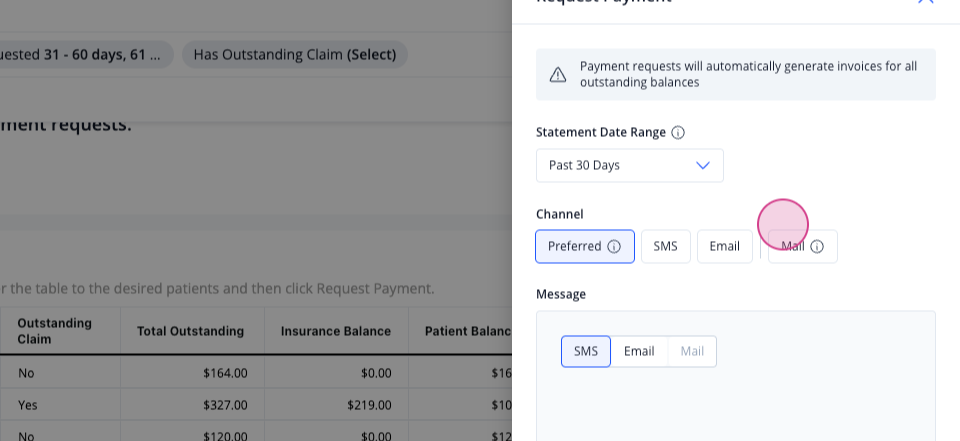The width and height of the screenshot is (960, 441).
Task: Close the Request Payment panel
Action: pos(925,0)
